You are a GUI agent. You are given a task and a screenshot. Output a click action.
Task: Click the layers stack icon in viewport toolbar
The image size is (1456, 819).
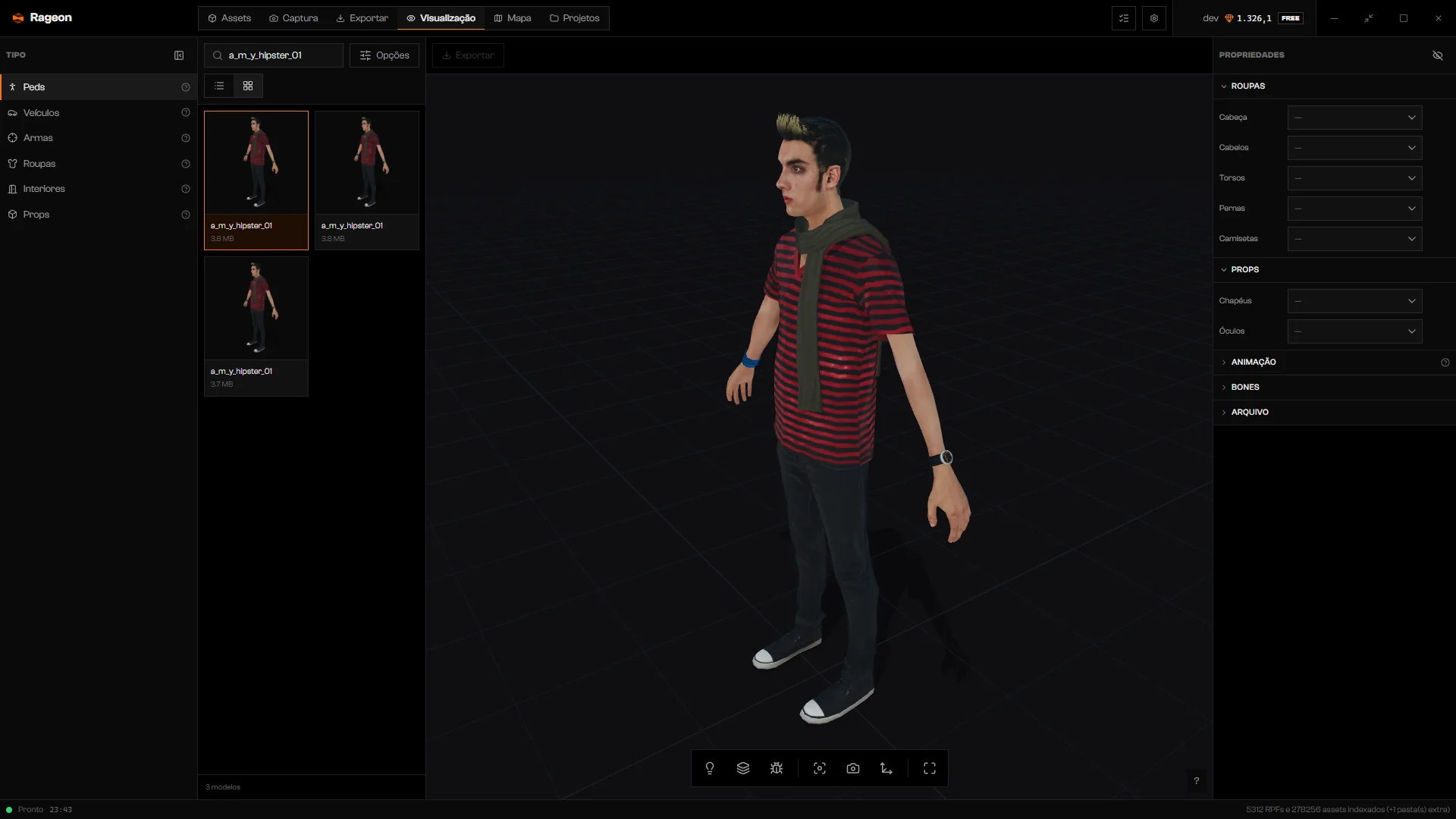(743, 768)
